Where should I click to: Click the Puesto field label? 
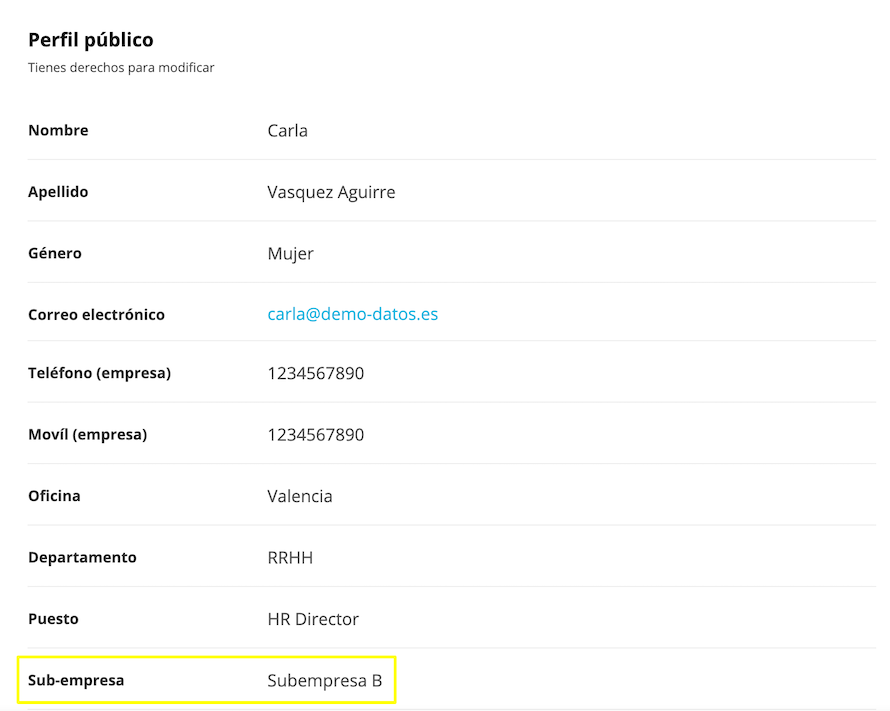tap(53, 619)
